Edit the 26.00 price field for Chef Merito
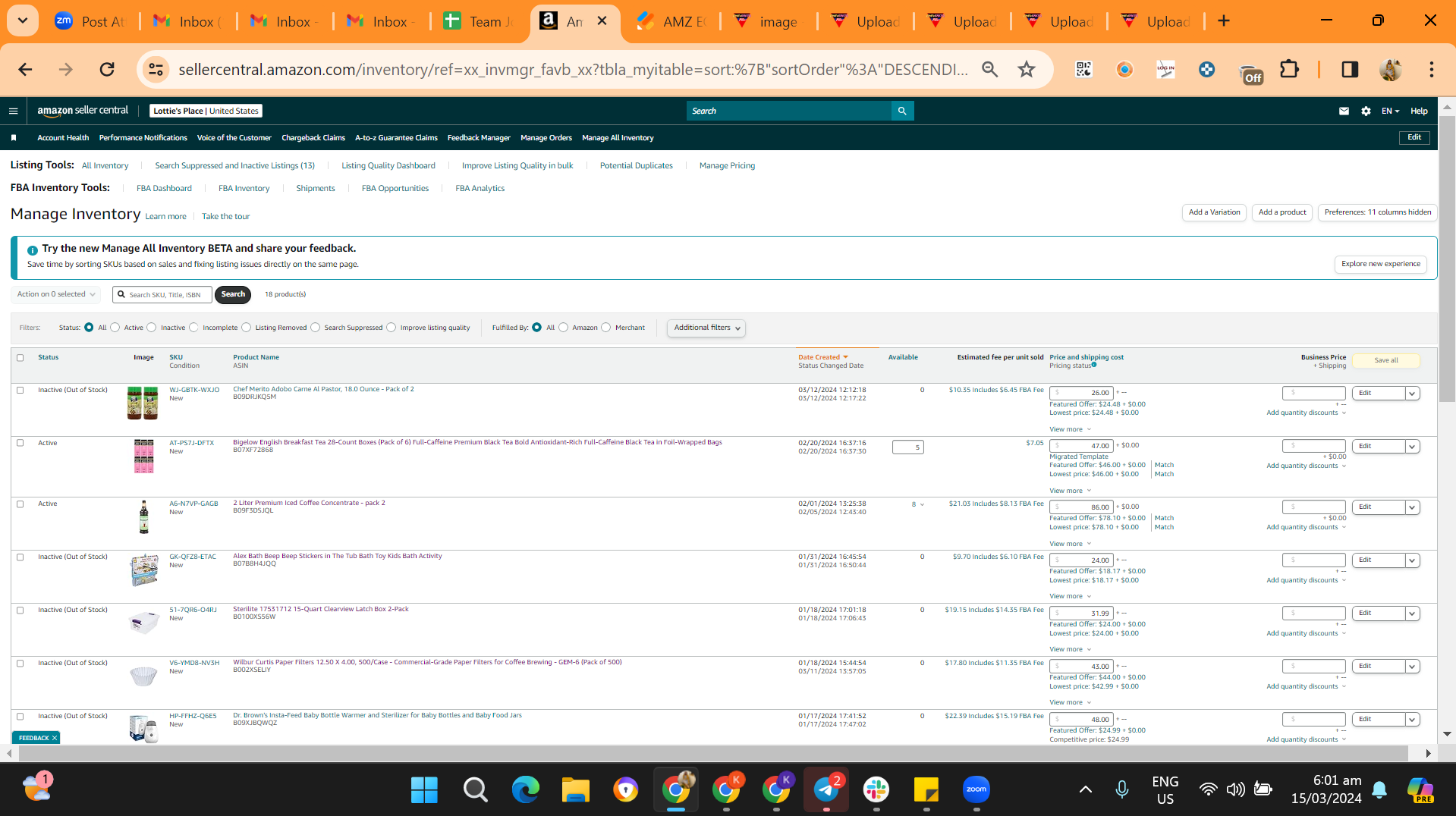 (x=1081, y=393)
